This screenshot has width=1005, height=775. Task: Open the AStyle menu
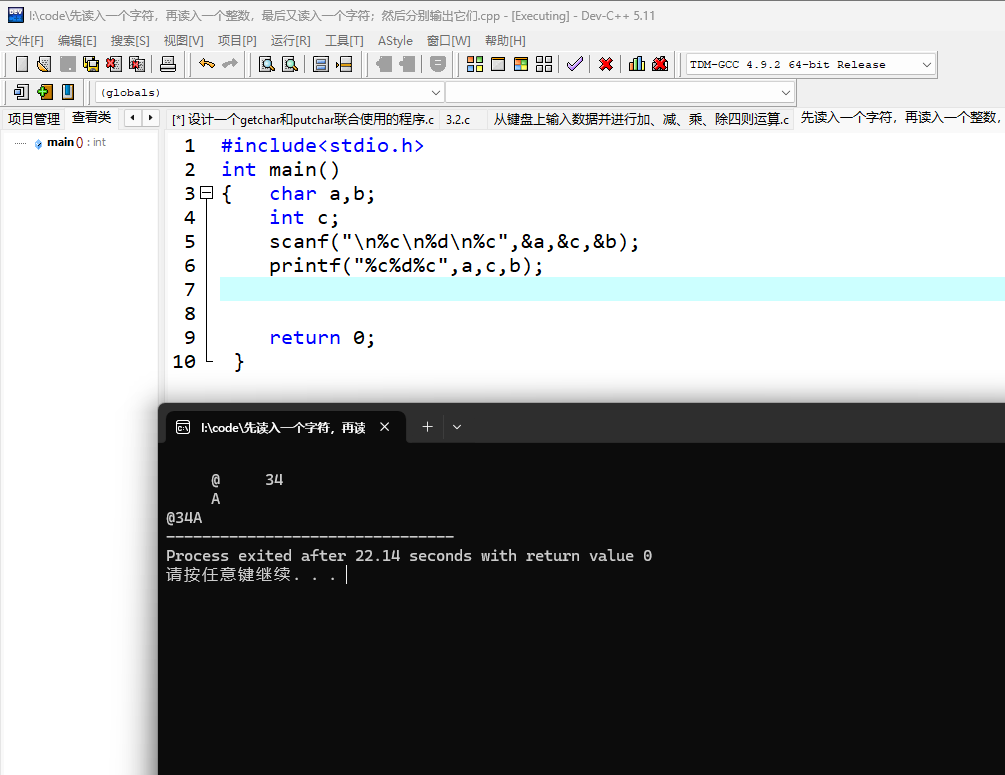coord(395,40)
